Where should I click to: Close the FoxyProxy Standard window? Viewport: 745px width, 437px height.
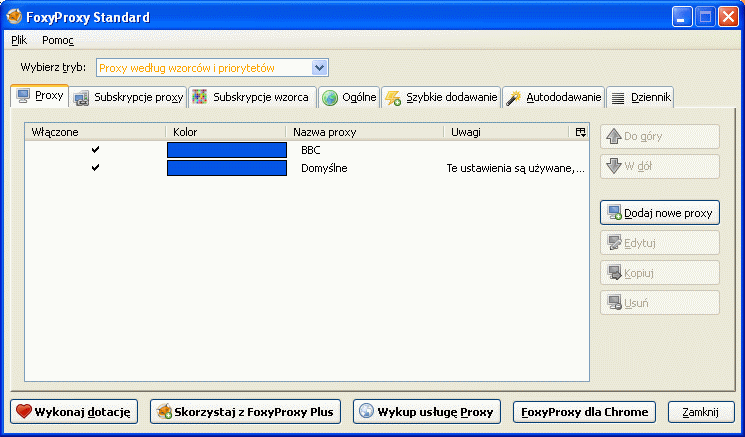click(x=728, y=18)
